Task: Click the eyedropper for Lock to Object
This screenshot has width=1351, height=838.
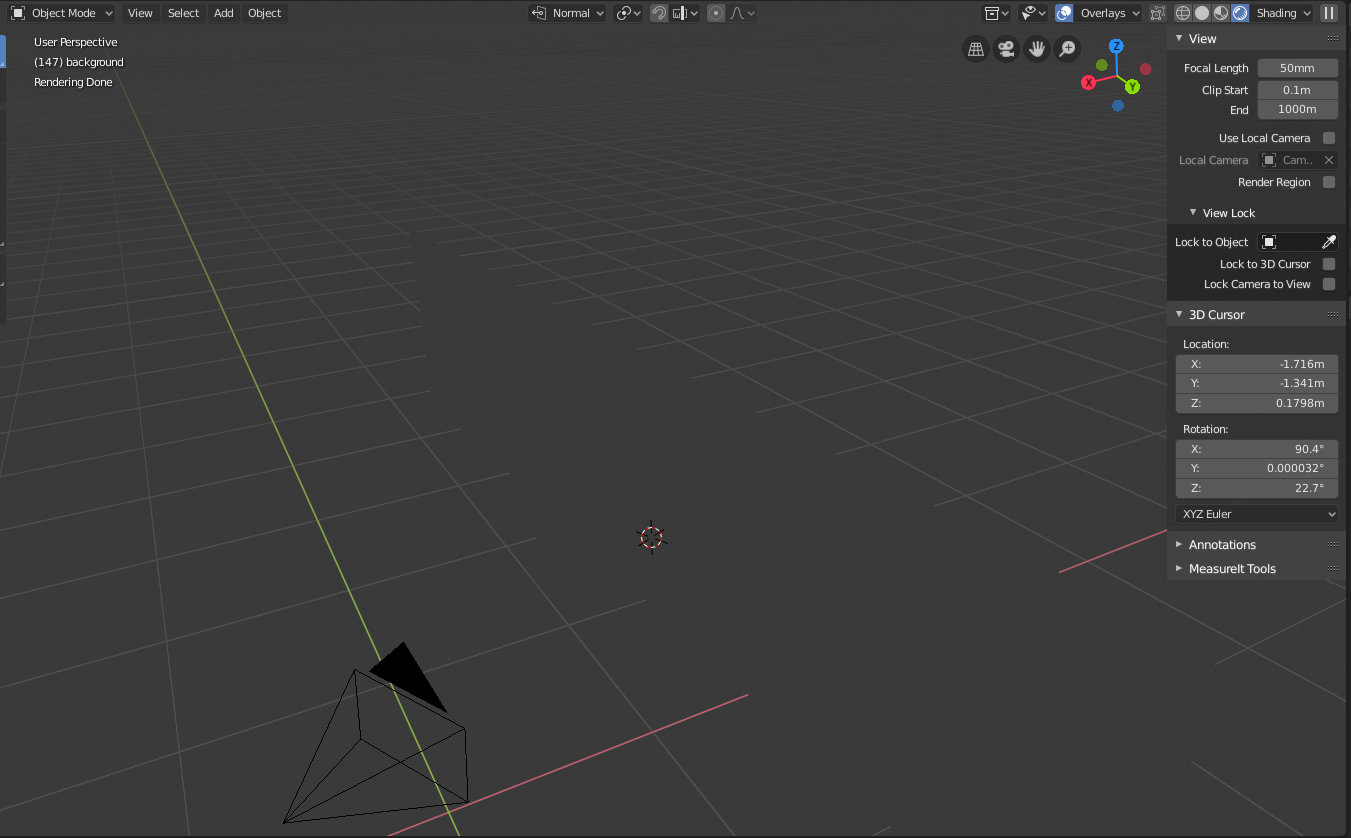Action: point(1329,242)
